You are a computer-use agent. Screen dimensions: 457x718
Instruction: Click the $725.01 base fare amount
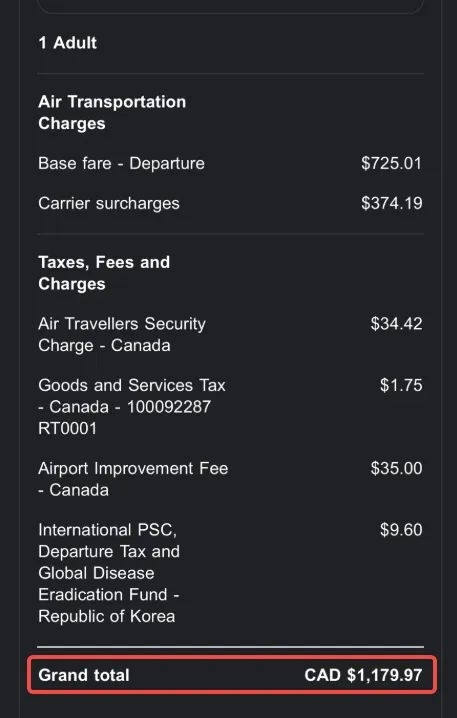pos(392,163)
